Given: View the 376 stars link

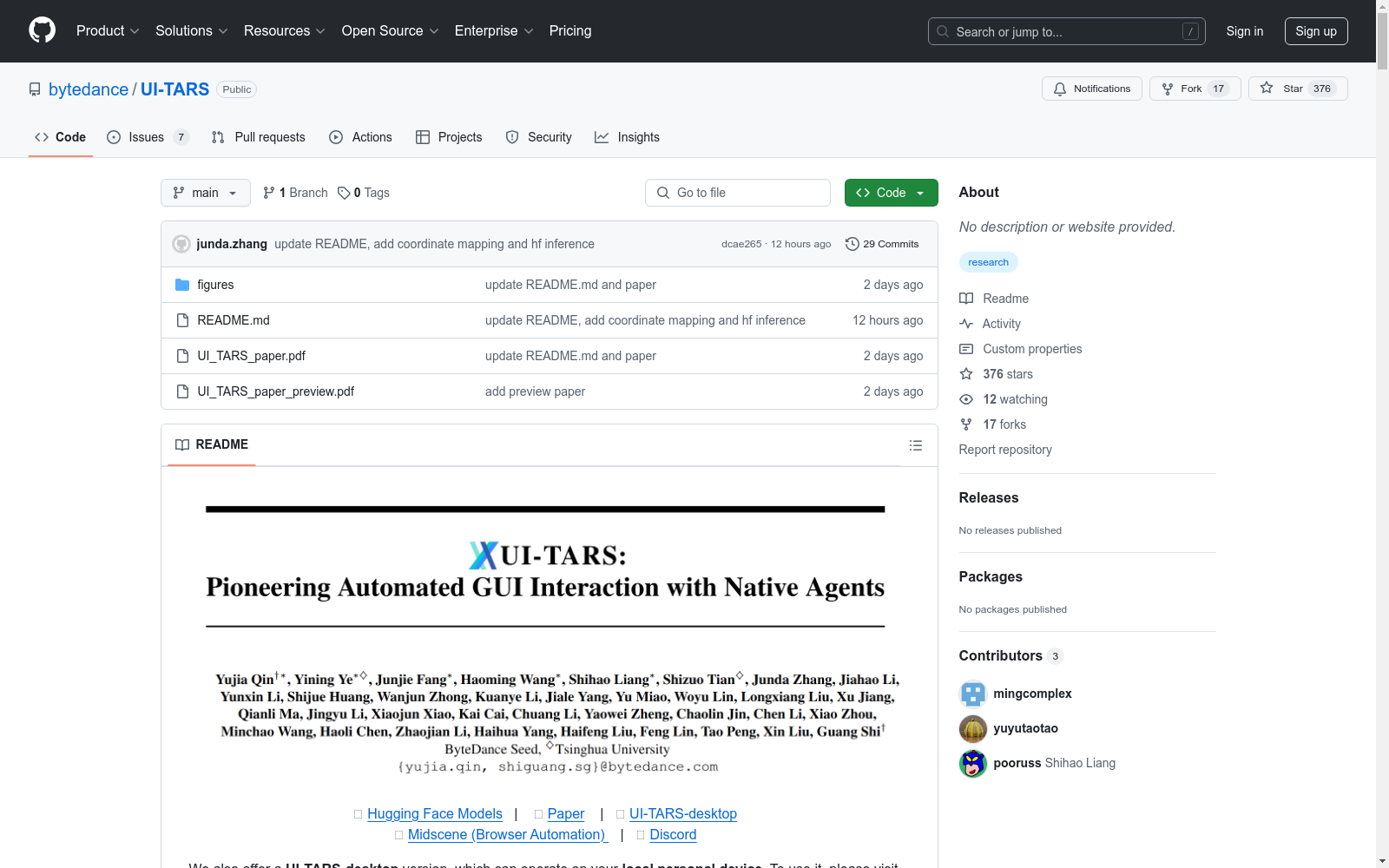Looking at the screenshot, I should tap(997, 374).
